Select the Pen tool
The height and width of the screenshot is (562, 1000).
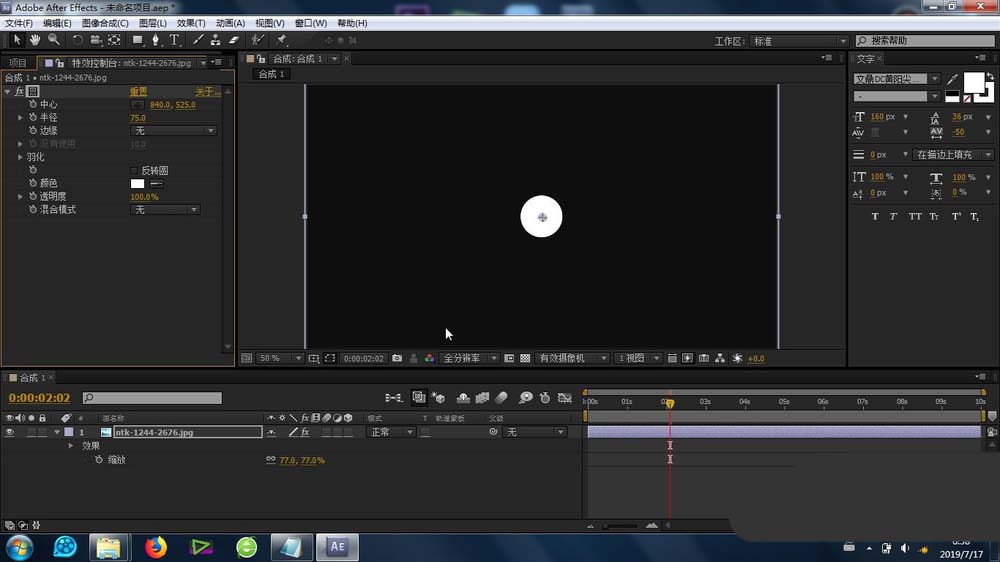(155, 40)
